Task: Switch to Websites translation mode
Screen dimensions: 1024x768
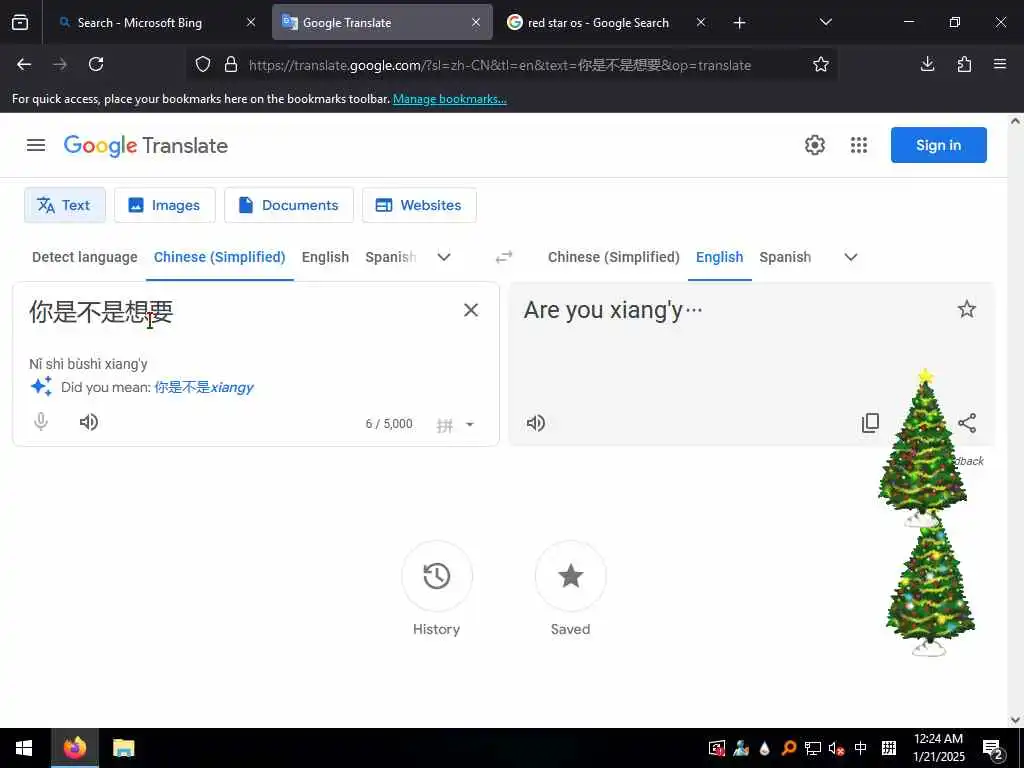Action: [419, 205]
